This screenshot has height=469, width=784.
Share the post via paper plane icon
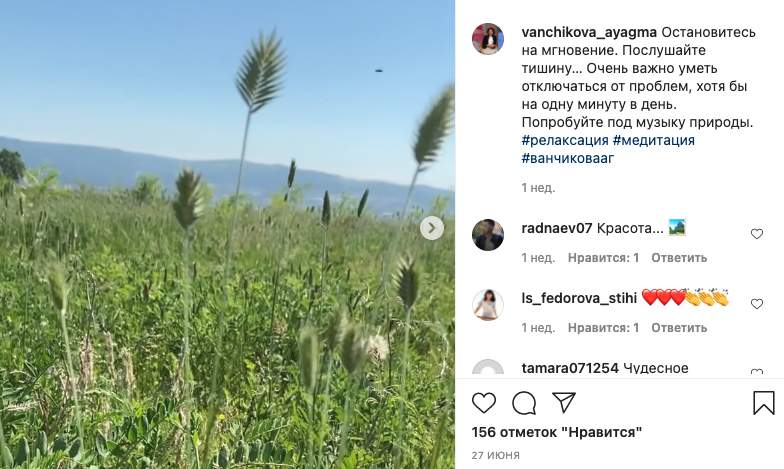564,402
